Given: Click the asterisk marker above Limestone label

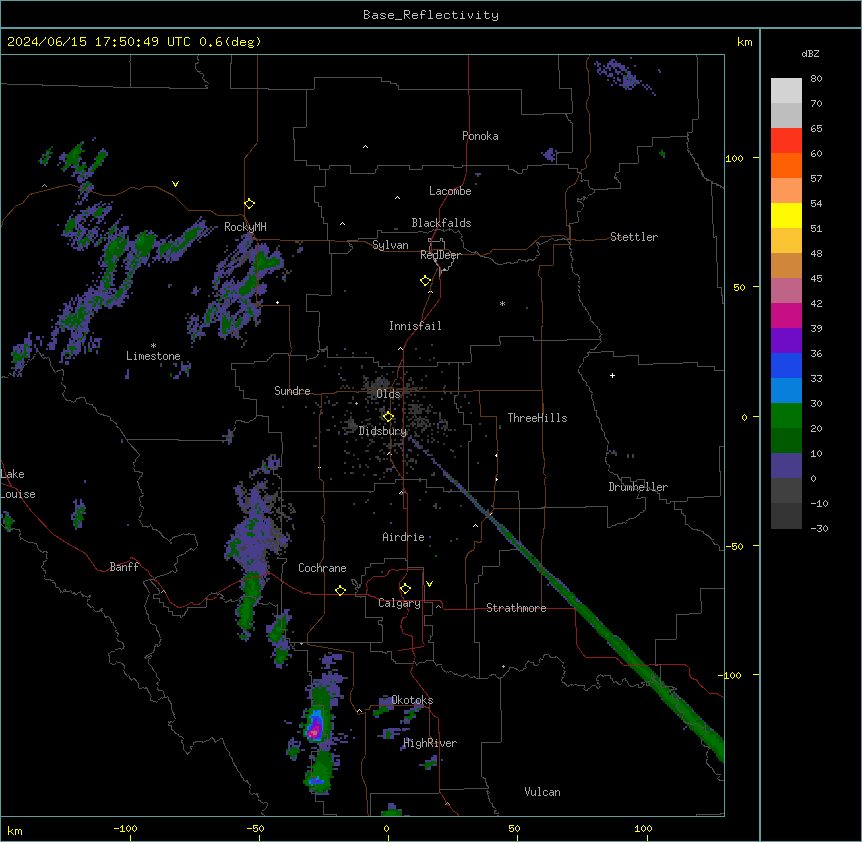Looking at the screenshot, I should [x=153, y=346].
